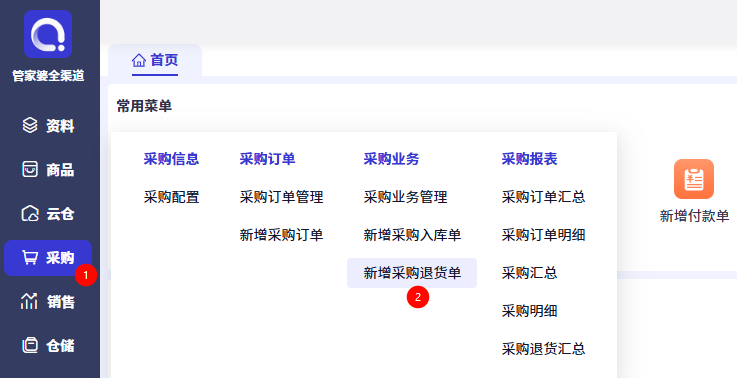Click the home icon on 首页 tab
The image size is (737, 378).
[139, 60]
